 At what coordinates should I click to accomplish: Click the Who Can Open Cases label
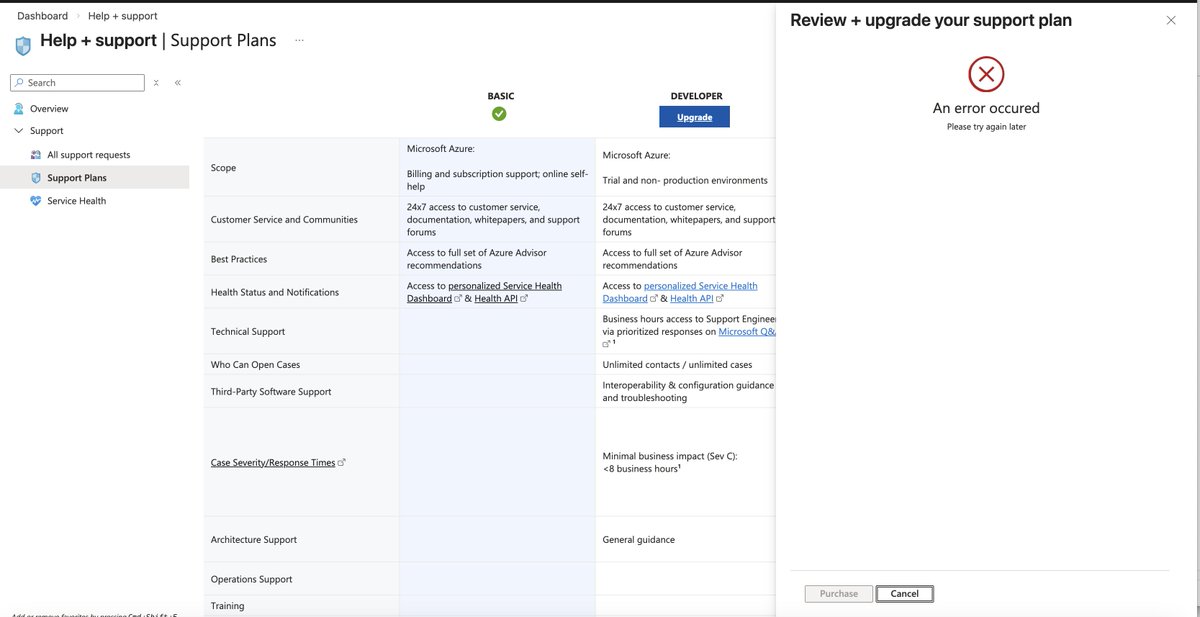pyautogui.click(x=255, y=365)
